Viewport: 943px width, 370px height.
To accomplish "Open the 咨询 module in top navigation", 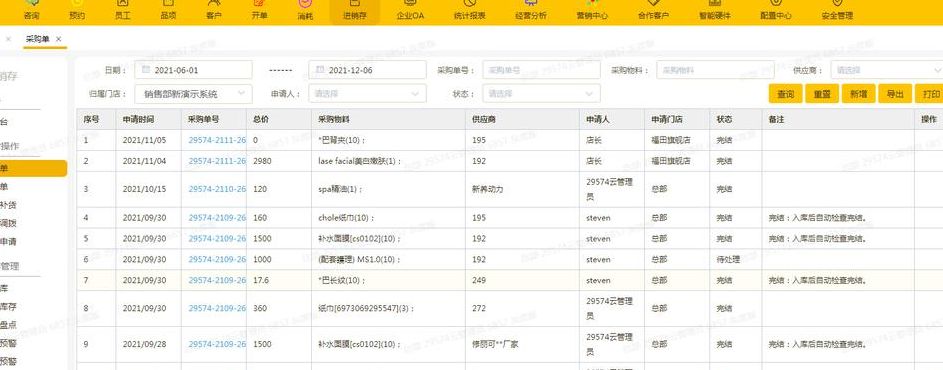I will pos(31,11).
